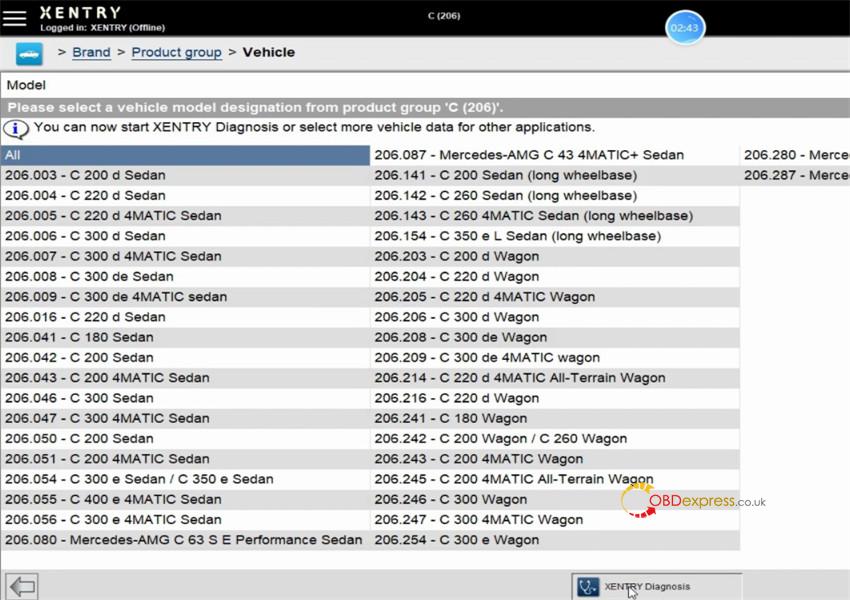Select 206.247 - C 300 4MATIC Wagon

tap(555, 520)
